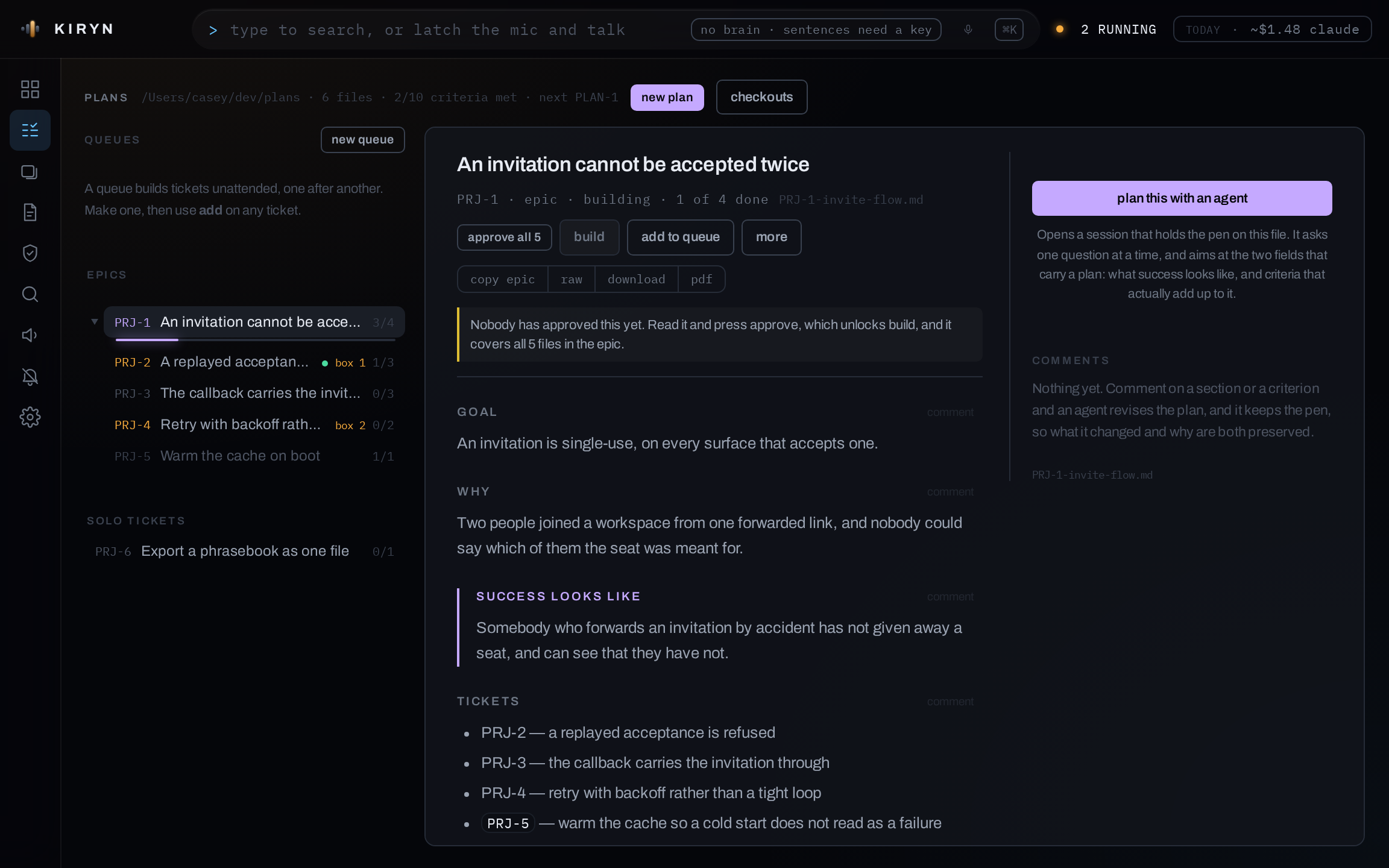The image size is (1389, 868).
Task: Click comment link beside GOAL section
Action: click(950, 412)
